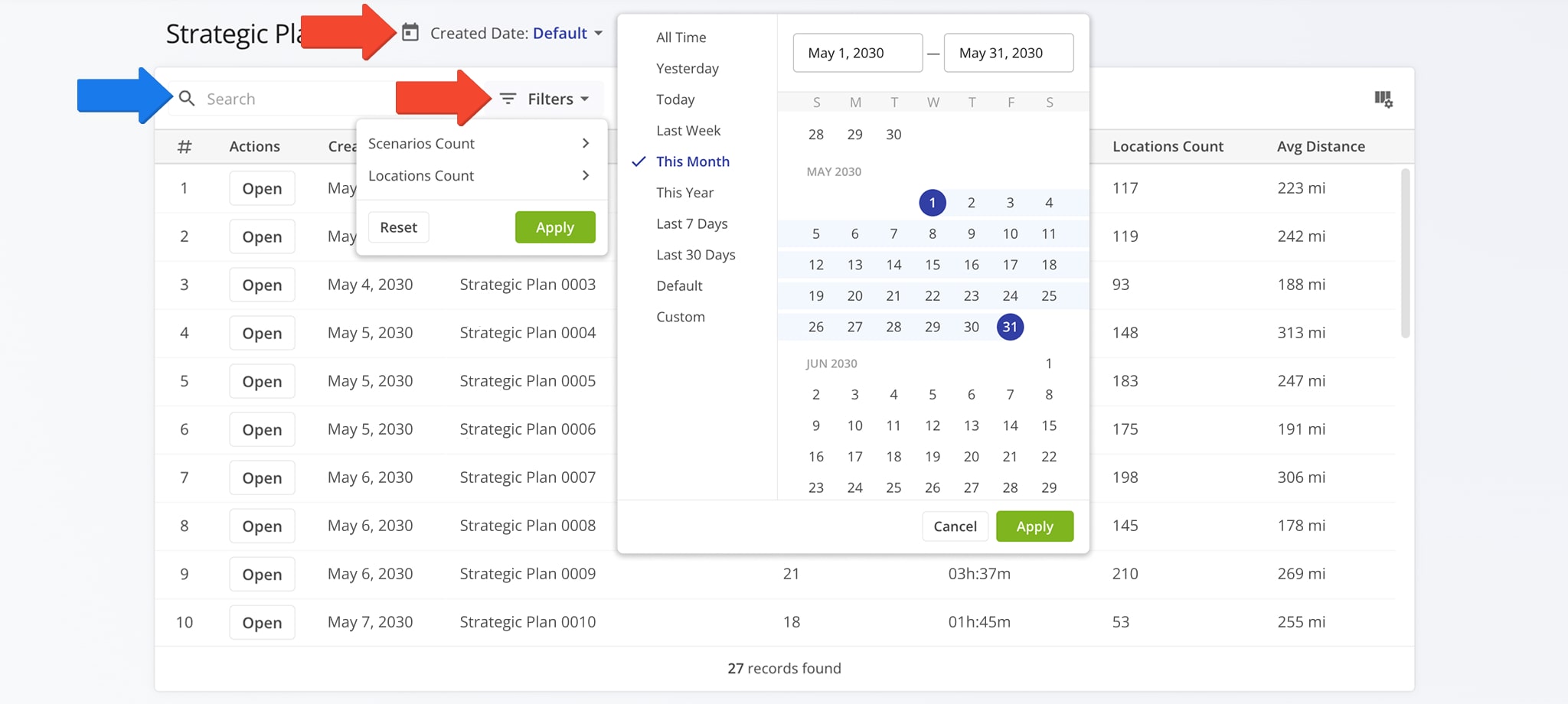Click the Actions column header
Image resolution: width=1568 pixels, height=704 pixels.
254,146
